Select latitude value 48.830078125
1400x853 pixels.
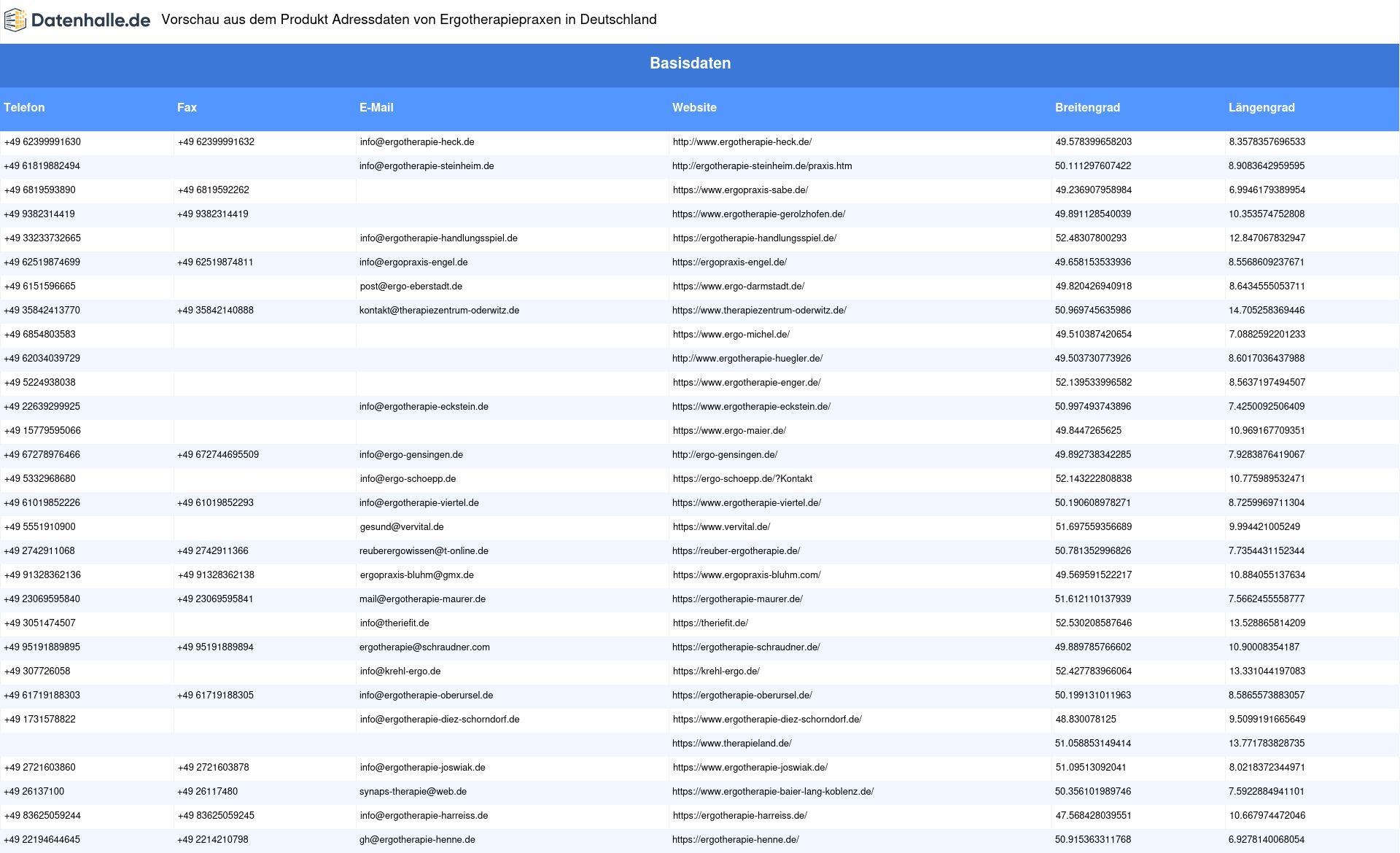click(x=1086, y=720)
